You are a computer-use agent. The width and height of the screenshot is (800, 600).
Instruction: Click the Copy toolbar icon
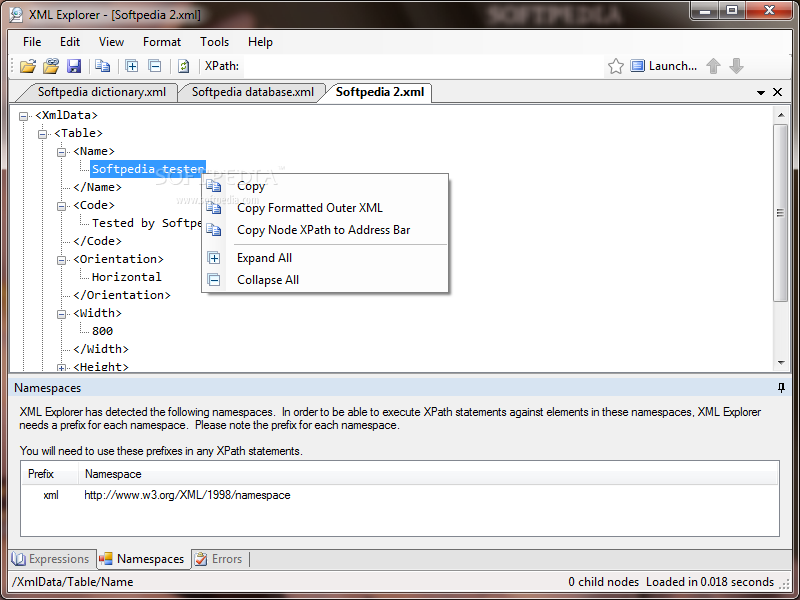(103, 66)
